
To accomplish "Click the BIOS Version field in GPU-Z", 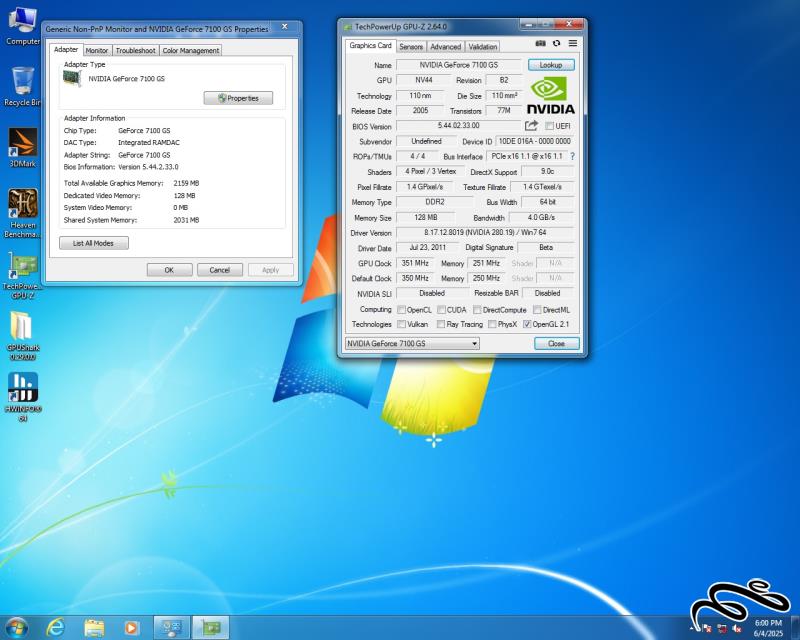I will (459, 126).
